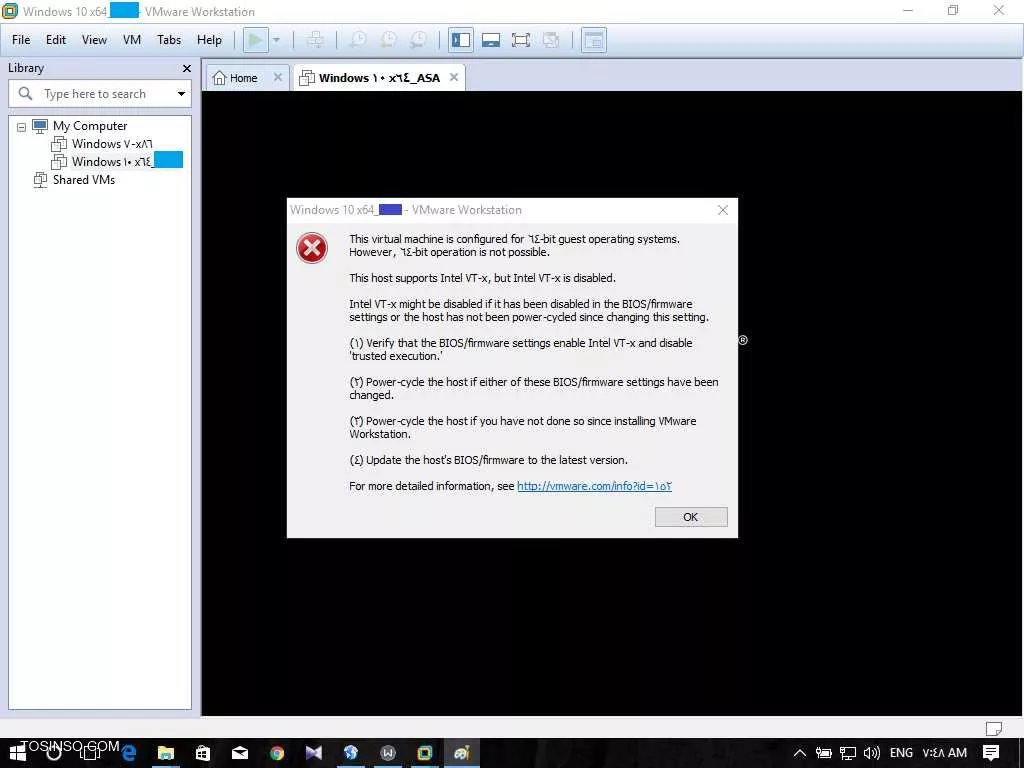
Task: Open Microsoft Edge from the taskbar
Action: 129,753
